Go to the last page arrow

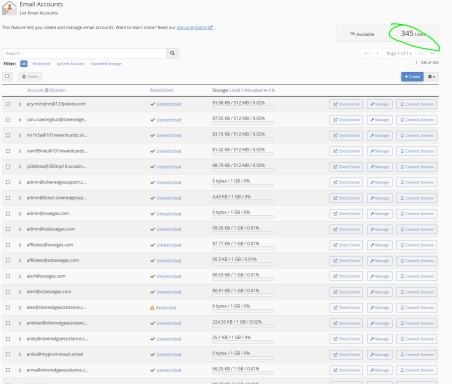point(432,53)
